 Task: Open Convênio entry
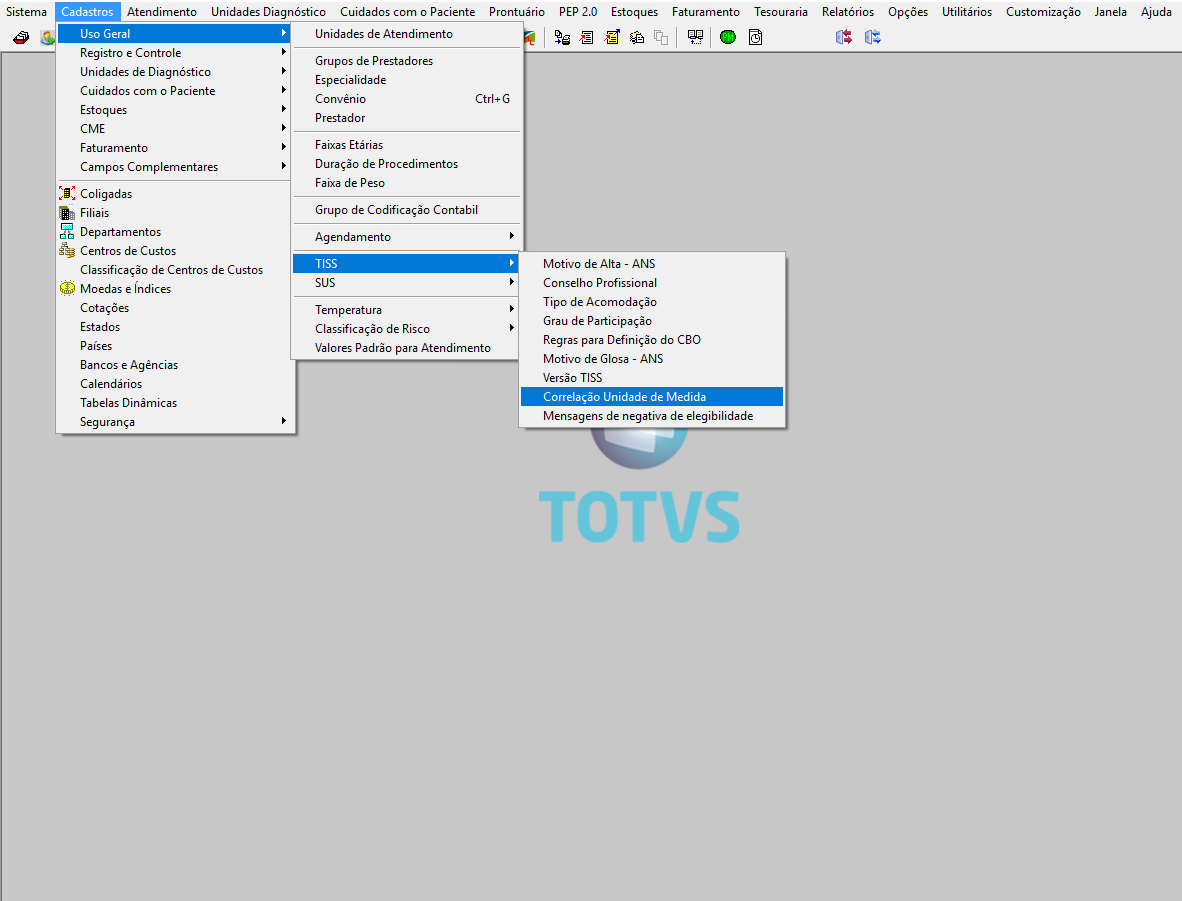[406, 99]
